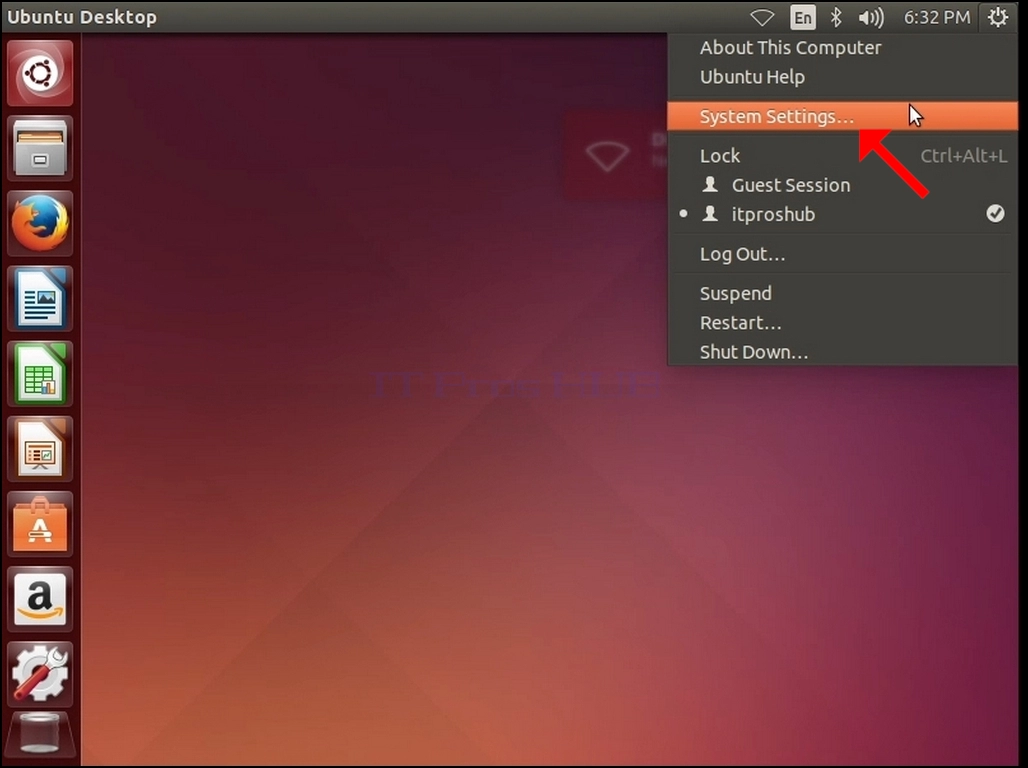Viewport: 1028px width, 768px height.
Task: Switch to Guest Session
Action: [x=842, y=186]
